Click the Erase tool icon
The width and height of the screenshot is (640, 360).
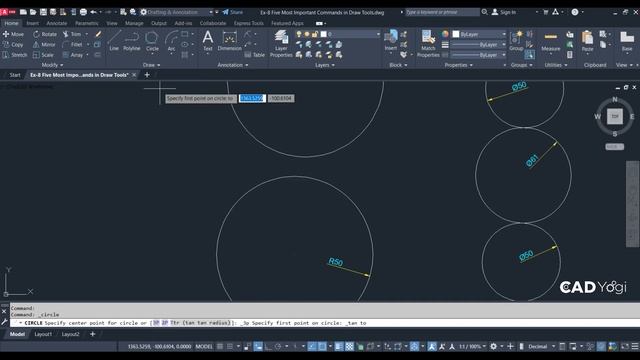pos(98,34)
